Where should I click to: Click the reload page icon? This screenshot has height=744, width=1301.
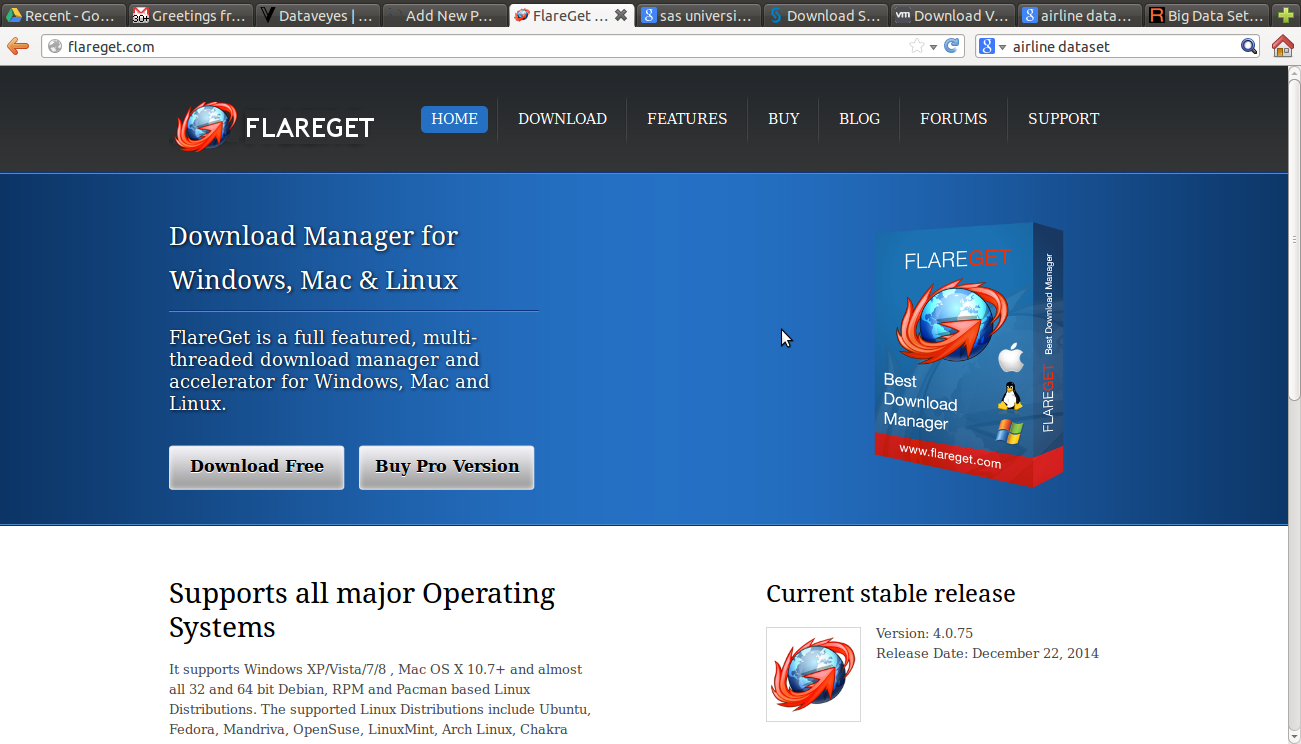click(952, 46)
